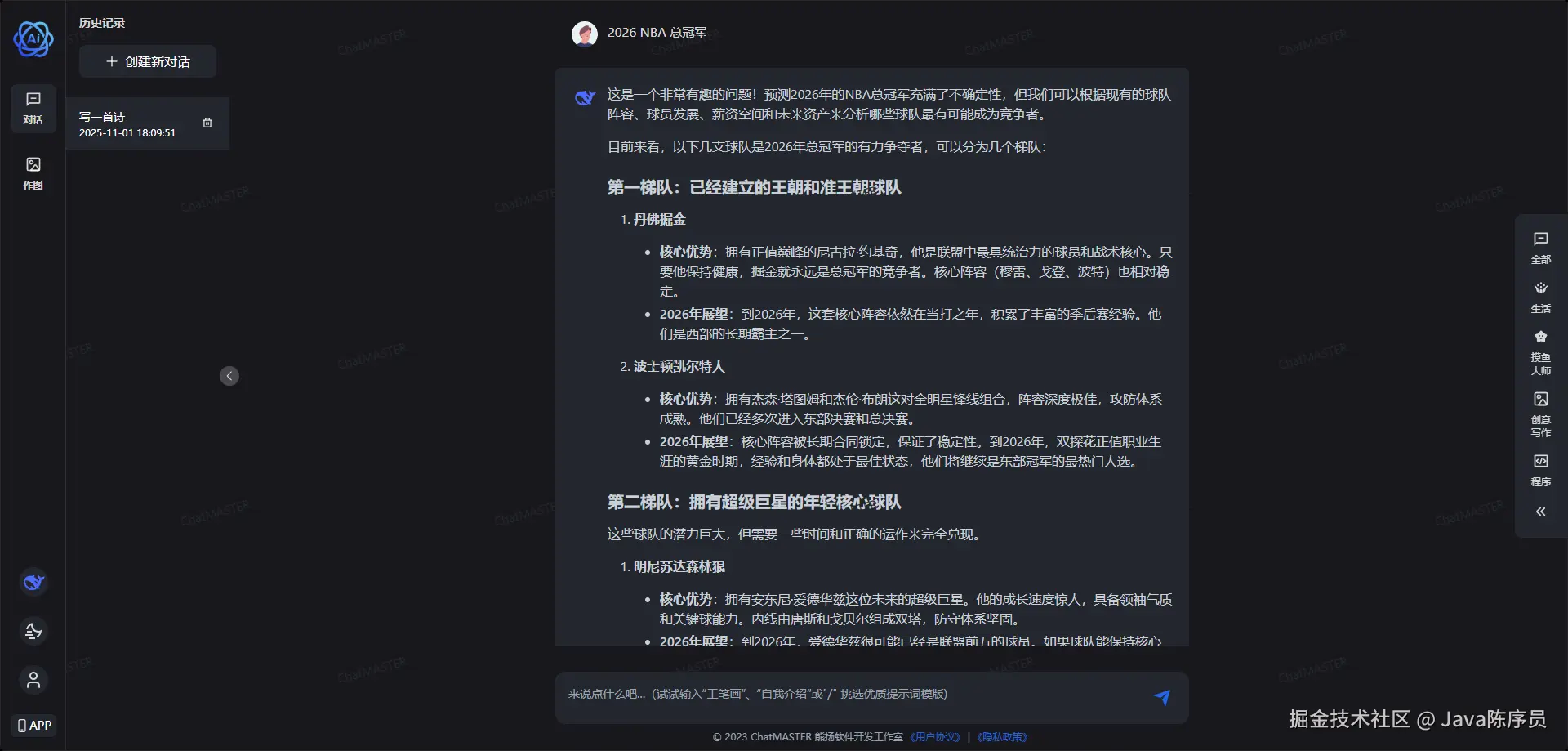Send the message with the paper plane icon
The image size is (1568, 751).
(x=1162, y=697)
